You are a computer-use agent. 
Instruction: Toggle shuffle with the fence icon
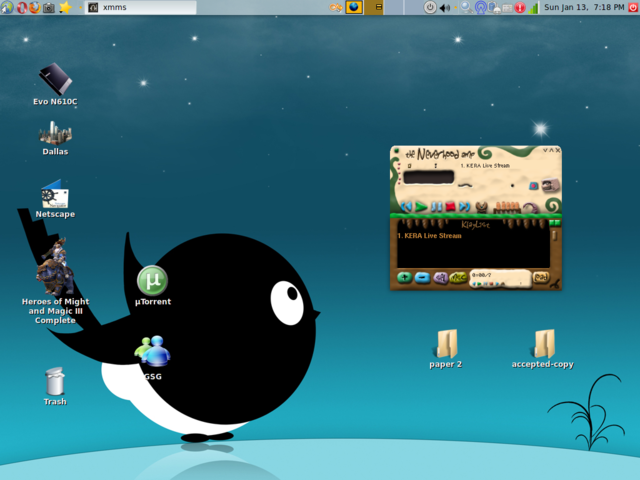(507, 207)
